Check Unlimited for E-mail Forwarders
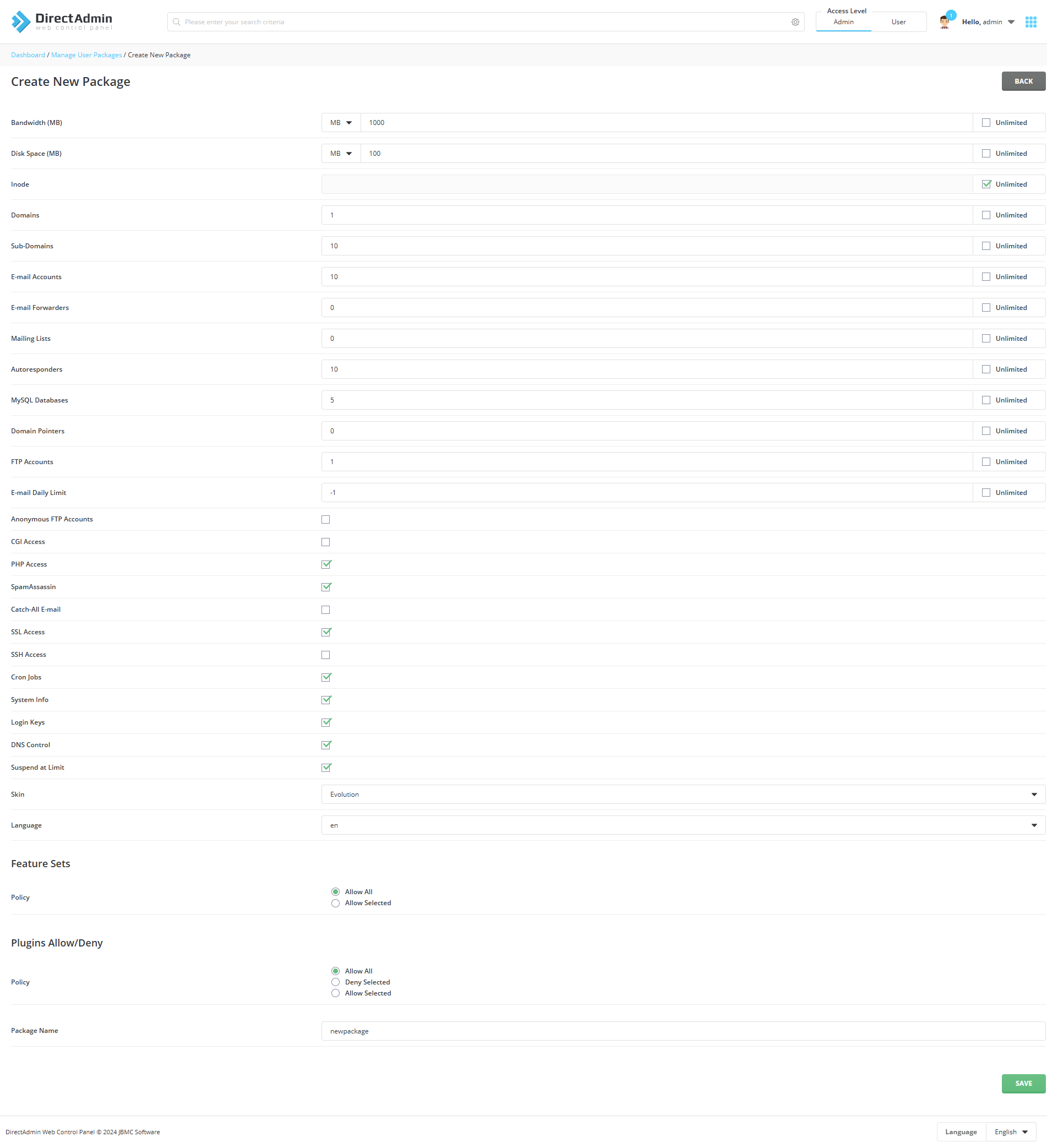This screenshot has height=1148, width=1047. click(x=986, y=307)
